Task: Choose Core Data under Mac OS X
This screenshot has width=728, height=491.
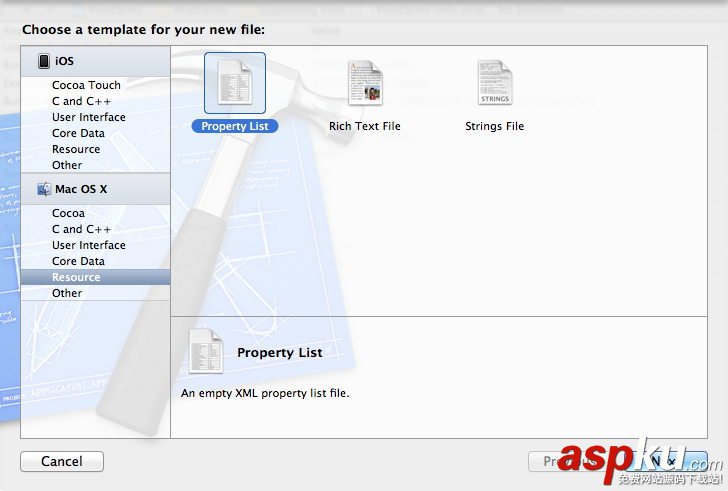Action: tap(78, 261)
